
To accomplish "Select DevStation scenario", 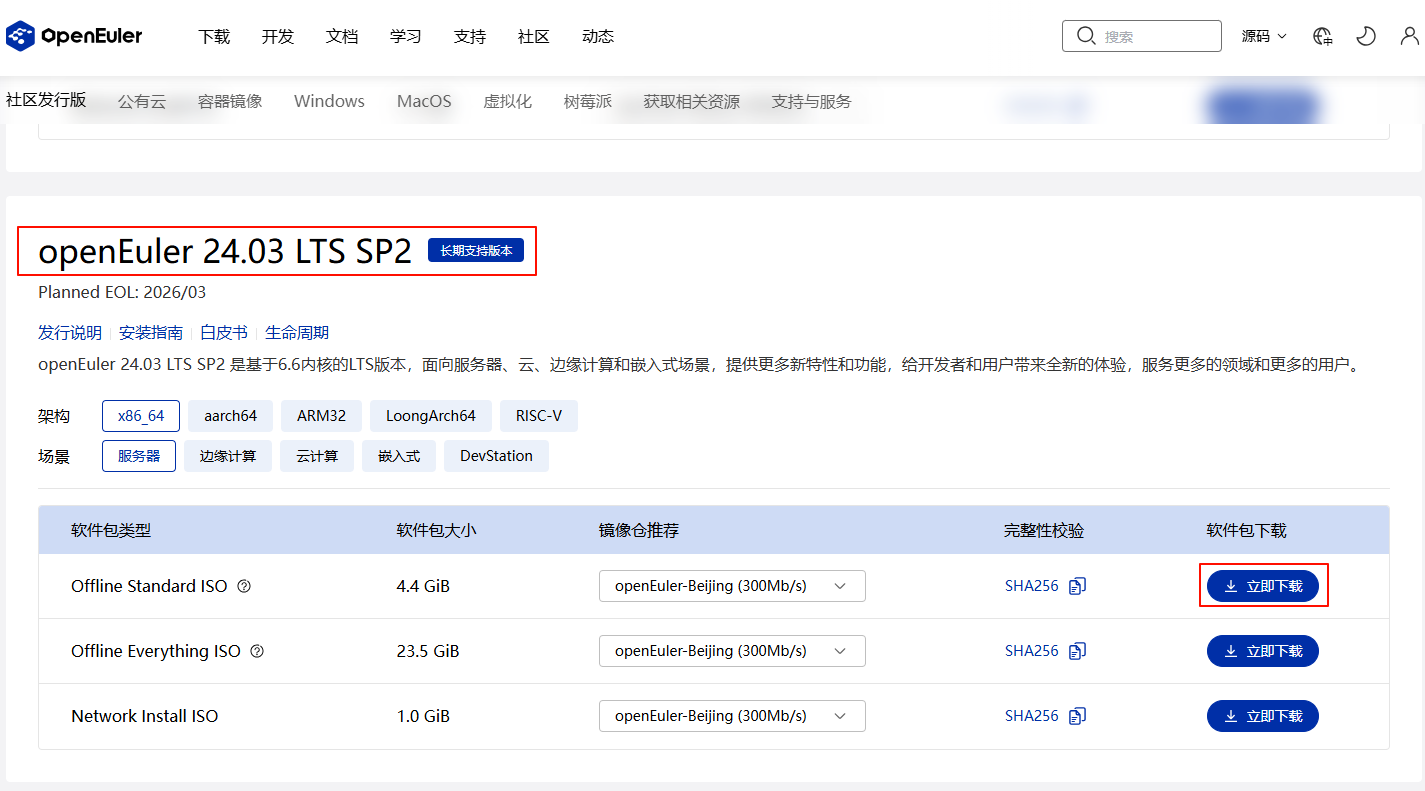I will coord(496,456).
